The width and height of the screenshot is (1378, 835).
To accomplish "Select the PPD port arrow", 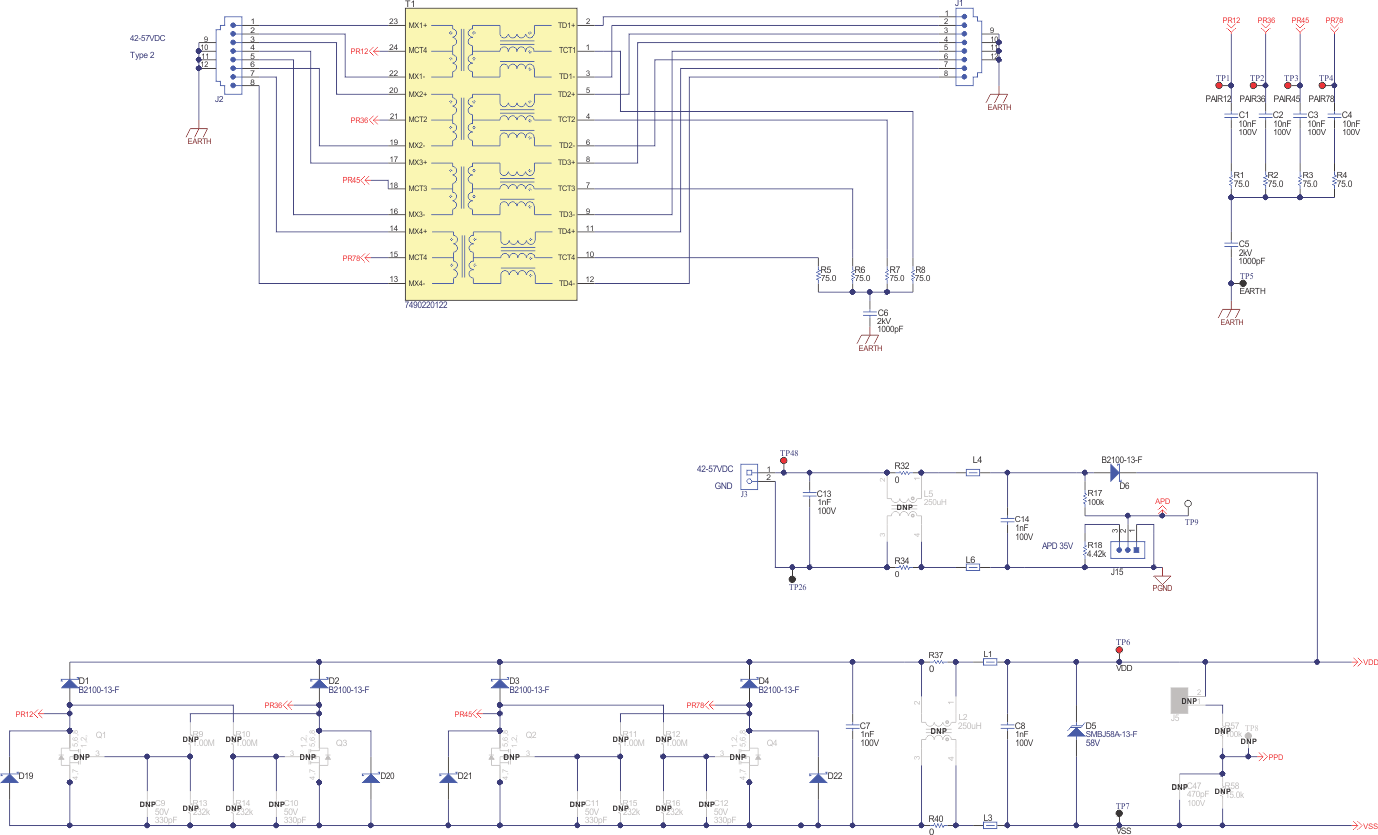I will click(x=1262, y=756).
